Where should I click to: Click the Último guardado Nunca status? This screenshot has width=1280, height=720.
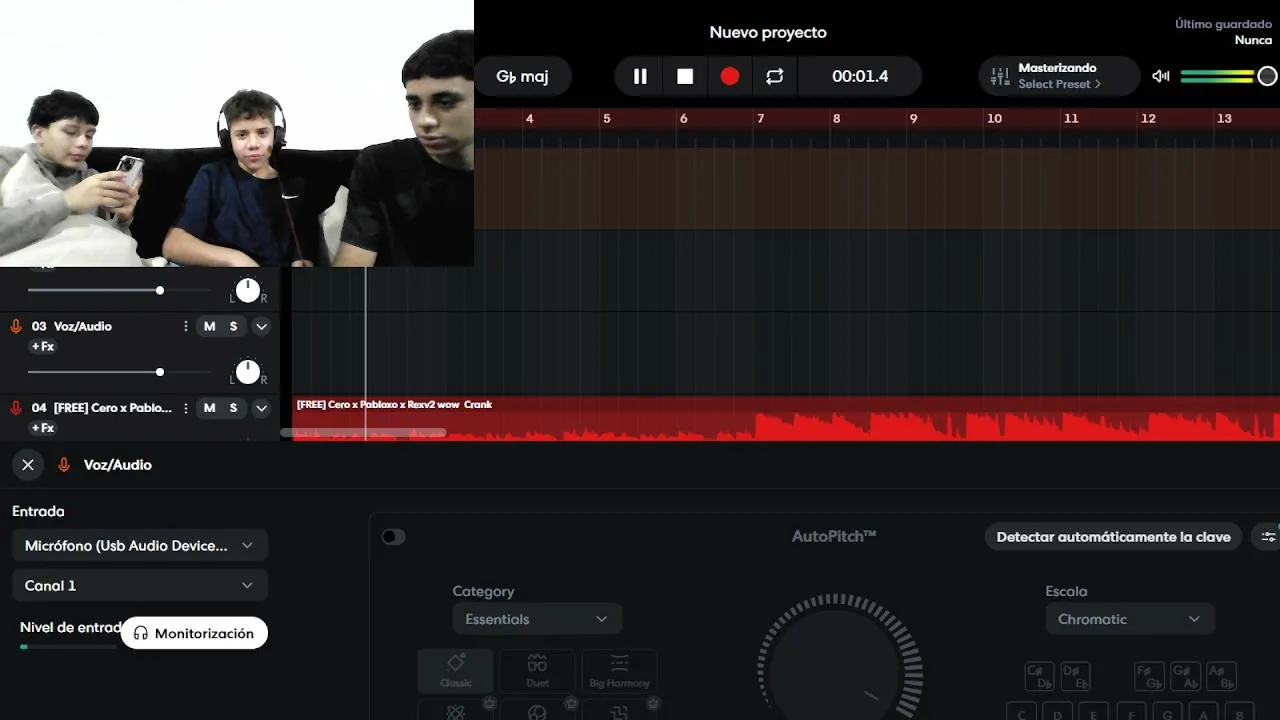[1223, 32]
